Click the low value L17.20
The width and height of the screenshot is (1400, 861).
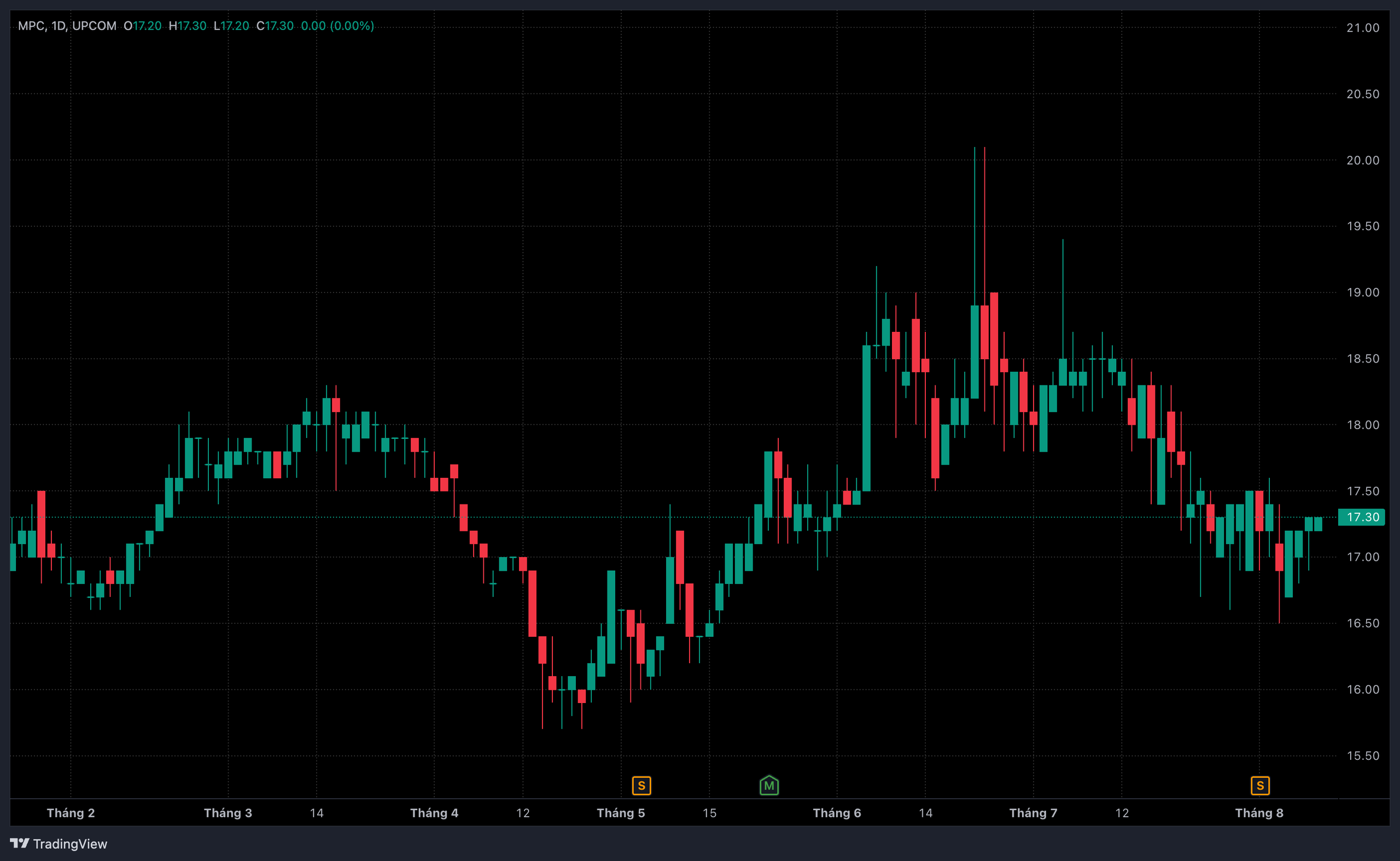coord(231,26)
